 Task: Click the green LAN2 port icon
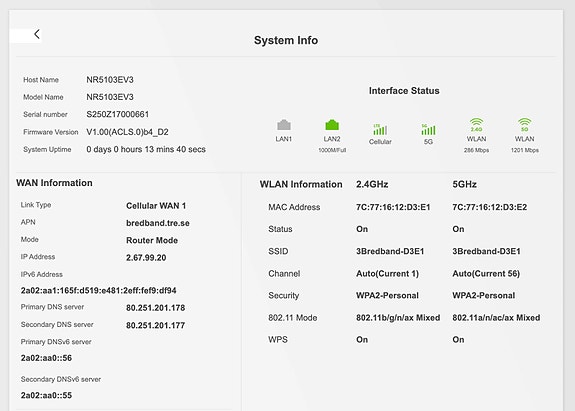click(x=332, y=125)
